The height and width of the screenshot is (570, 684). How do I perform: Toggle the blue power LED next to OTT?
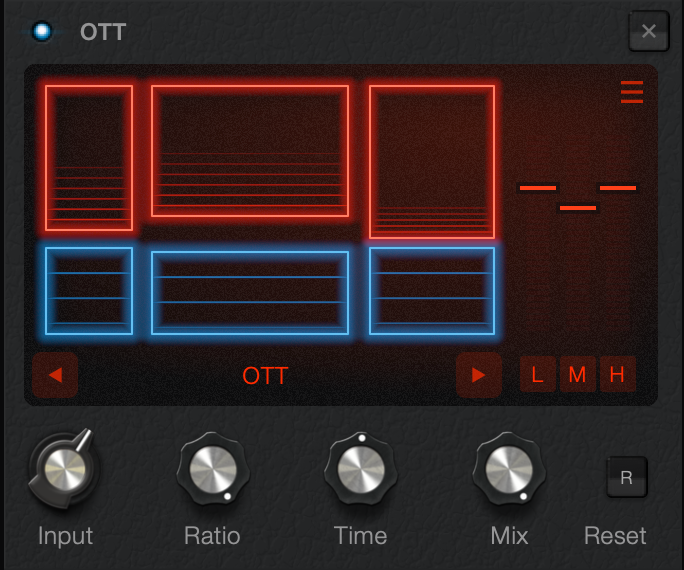pos(42,31)
